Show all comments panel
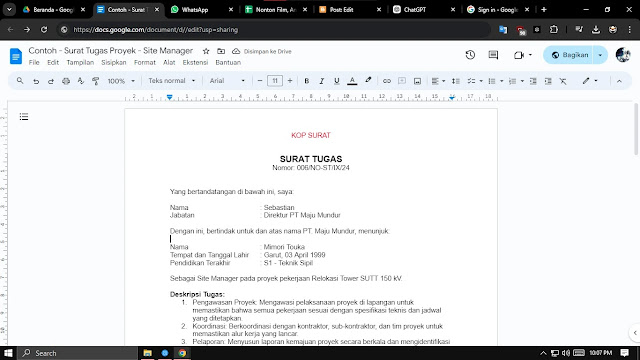 click(493, 55)
